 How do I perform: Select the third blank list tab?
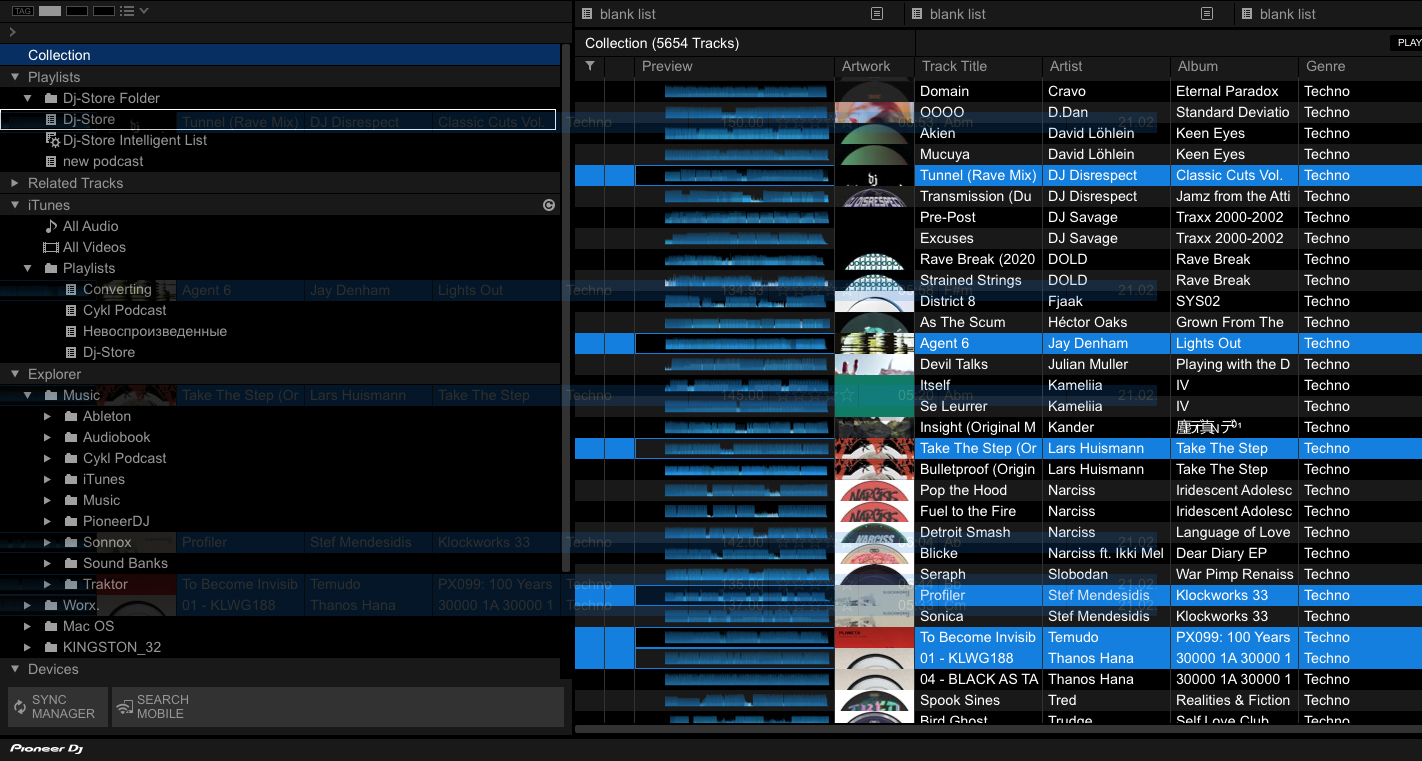click(x=1288, y=14)
